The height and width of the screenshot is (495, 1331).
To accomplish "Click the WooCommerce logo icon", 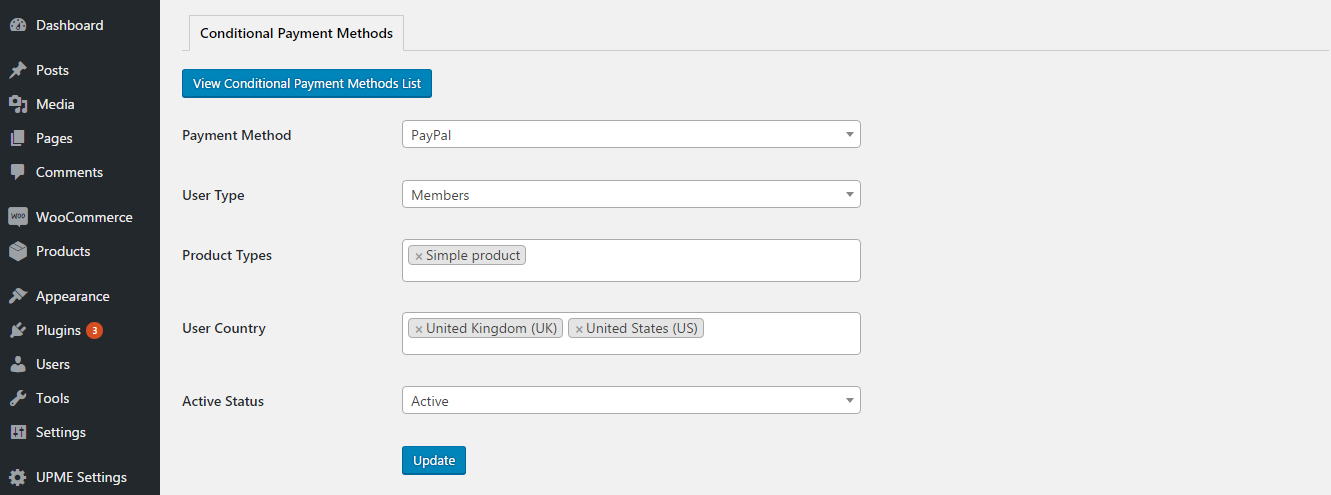I will pyautogui.click(x=18, y=217).
